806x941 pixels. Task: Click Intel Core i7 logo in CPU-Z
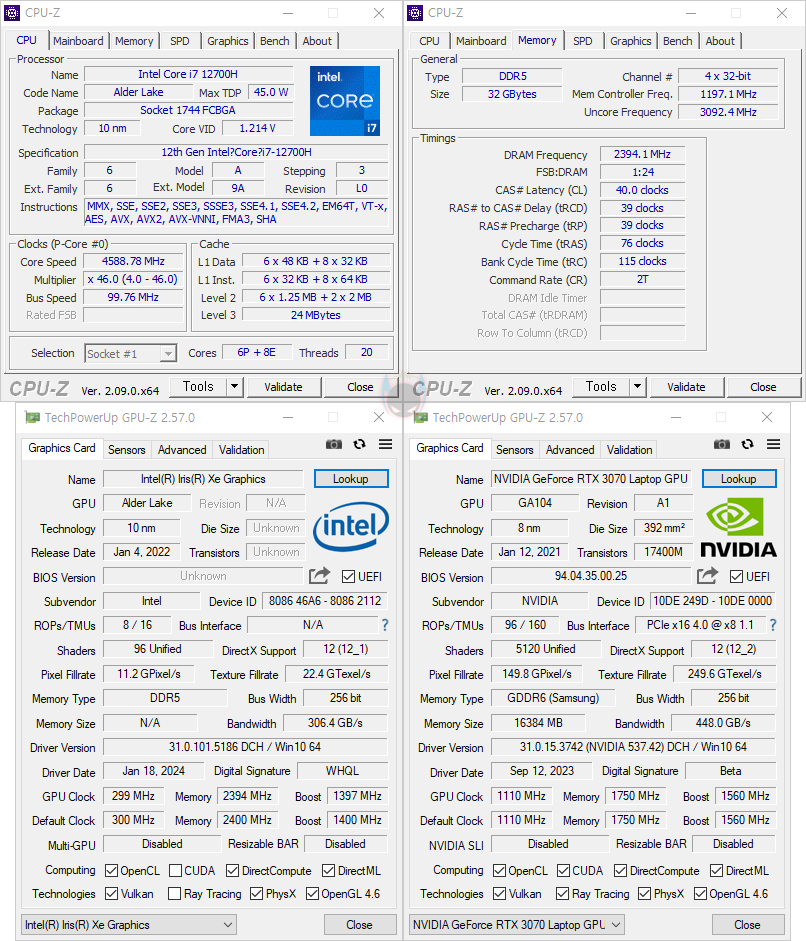[345, 101]
